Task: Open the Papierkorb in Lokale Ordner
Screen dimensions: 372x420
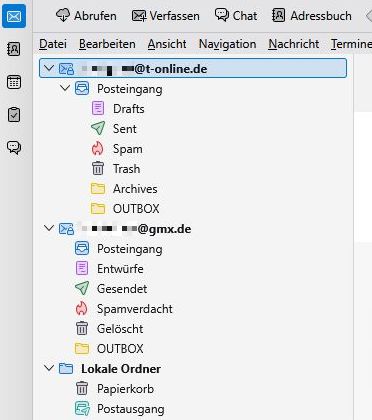Action: click(125, 389)
